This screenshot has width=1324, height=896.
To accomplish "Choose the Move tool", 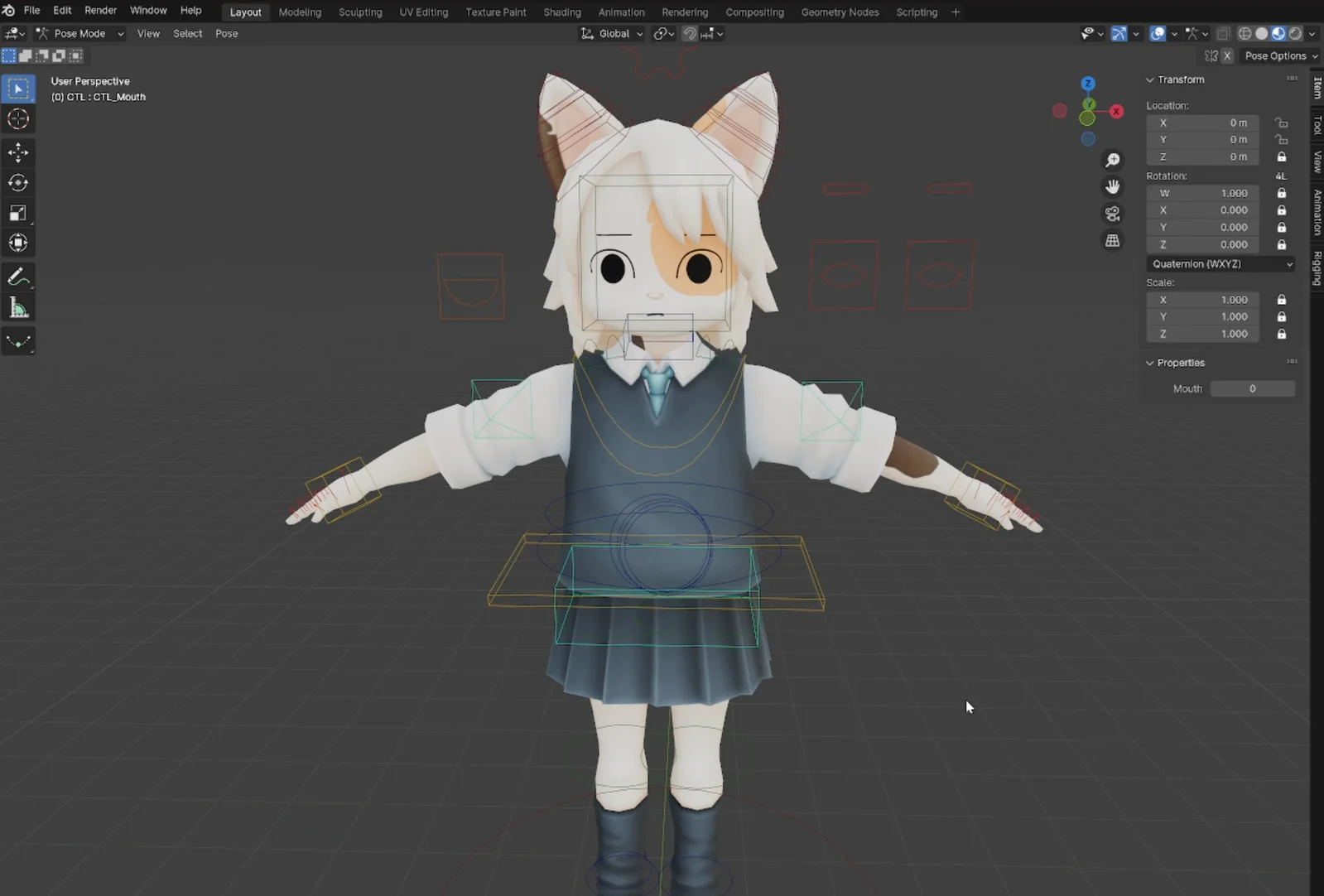I will click(x=18, y=152).
